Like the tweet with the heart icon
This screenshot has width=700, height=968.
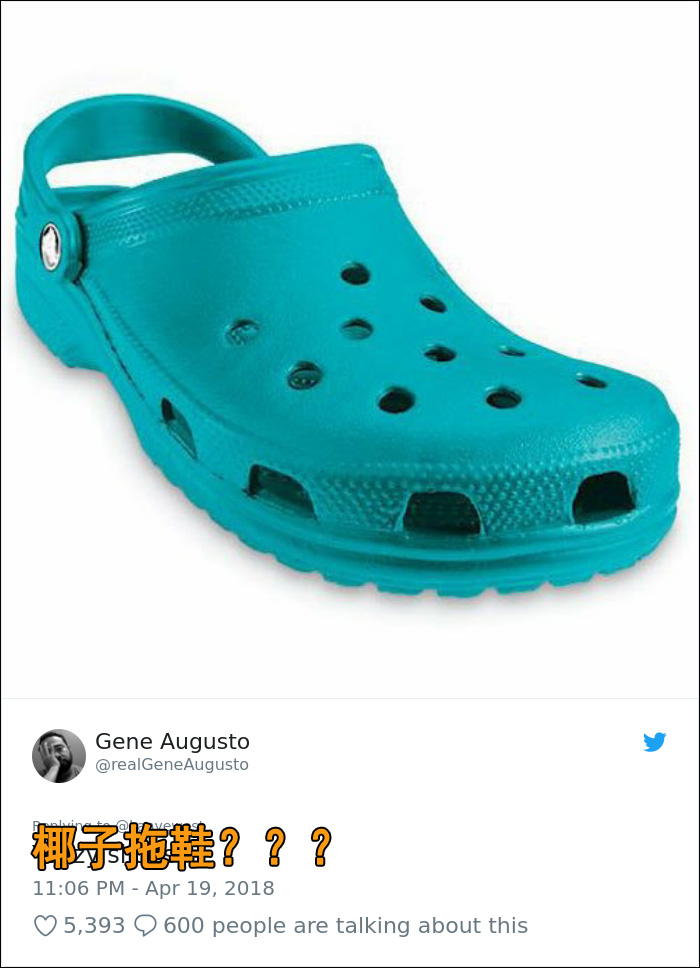[x=45, y=925]
